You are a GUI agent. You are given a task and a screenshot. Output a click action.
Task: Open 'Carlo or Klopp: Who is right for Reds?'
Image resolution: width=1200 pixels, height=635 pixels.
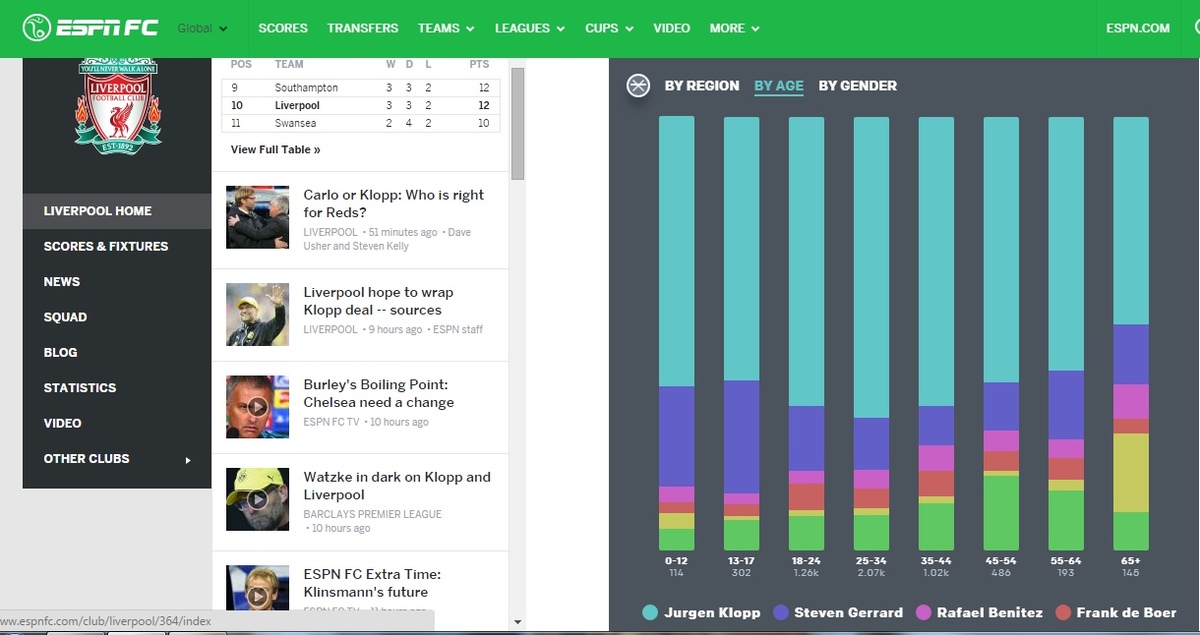click(x=394, y=204)
